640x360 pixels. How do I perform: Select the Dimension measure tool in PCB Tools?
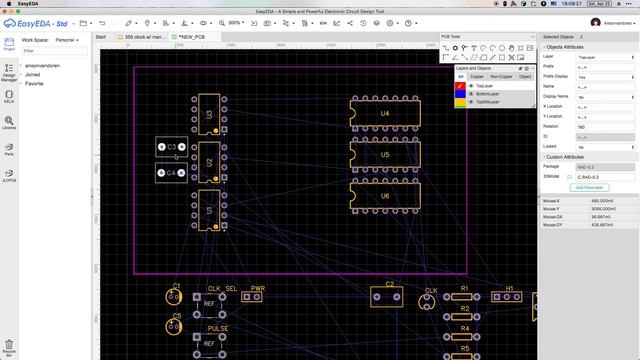pos(493,58)
